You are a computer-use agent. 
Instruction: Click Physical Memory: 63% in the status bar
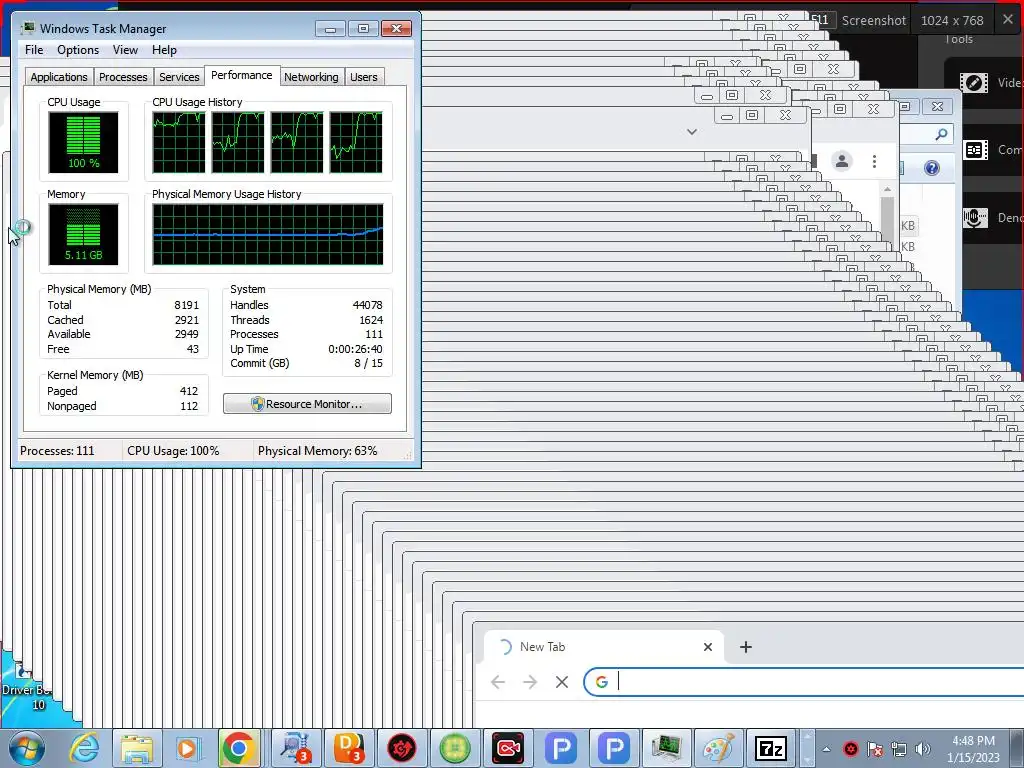[x=317, y=451]
